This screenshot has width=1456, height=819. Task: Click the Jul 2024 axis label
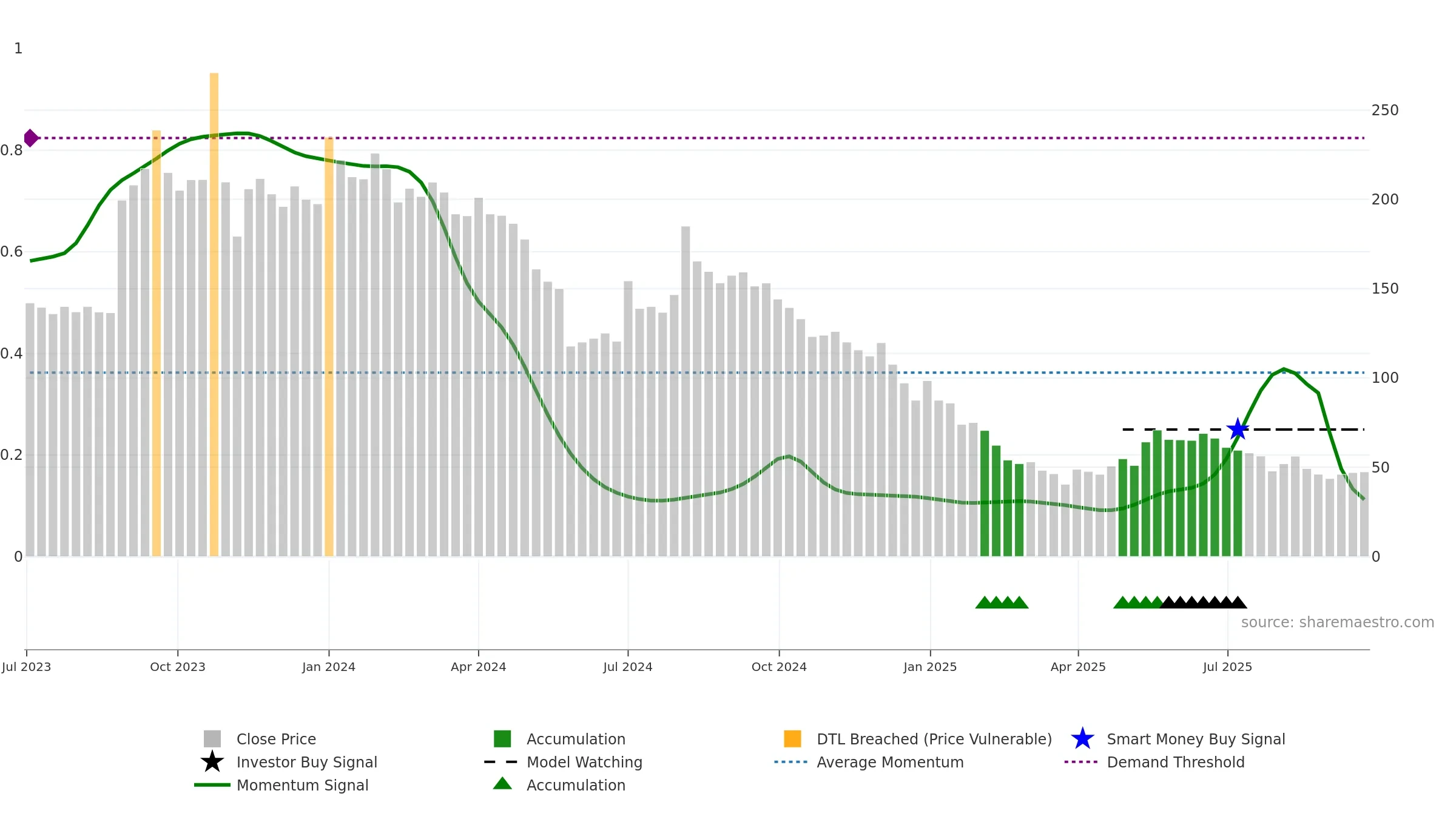coord(628,667)
